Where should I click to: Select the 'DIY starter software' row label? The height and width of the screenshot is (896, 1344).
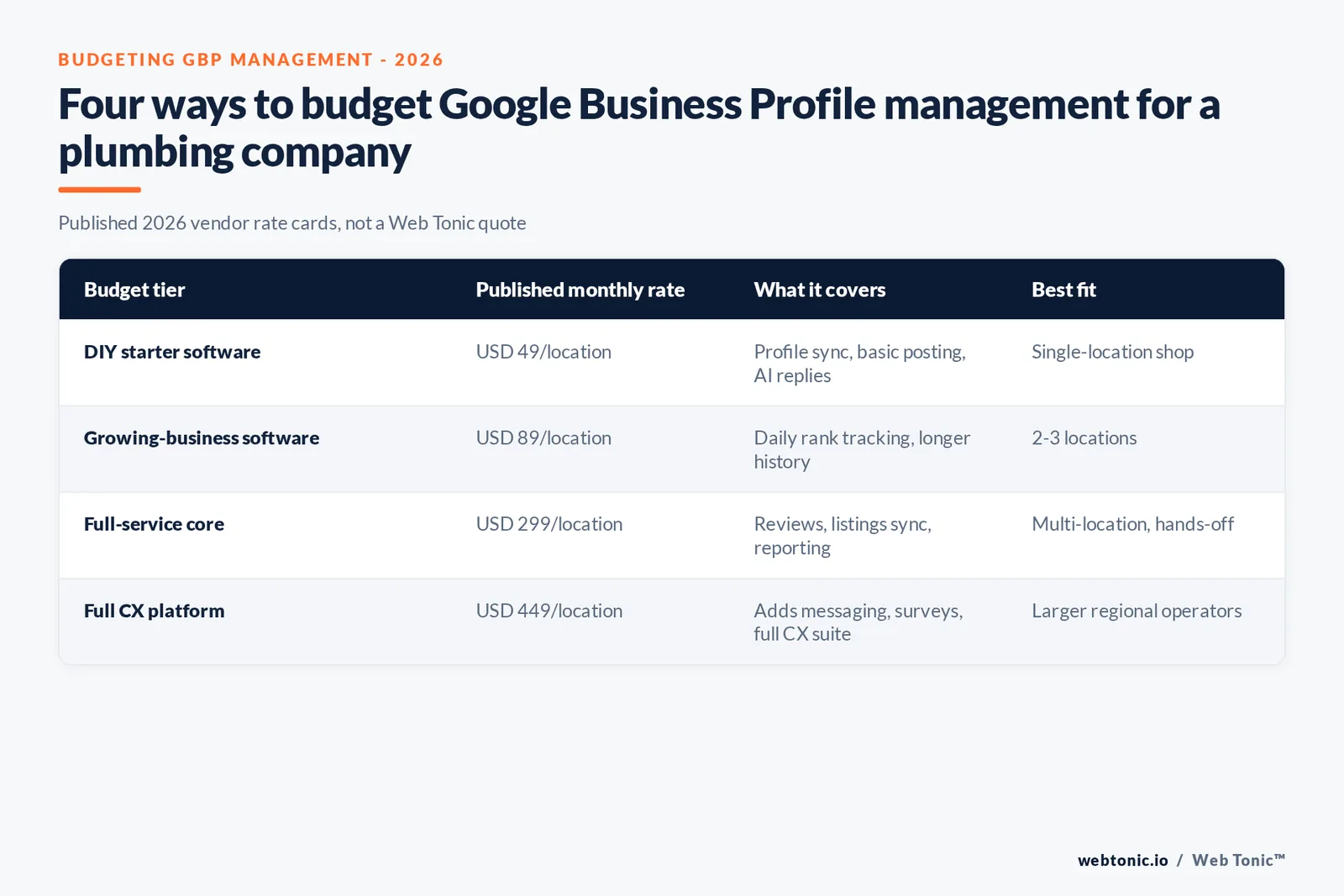click(172, 352)
